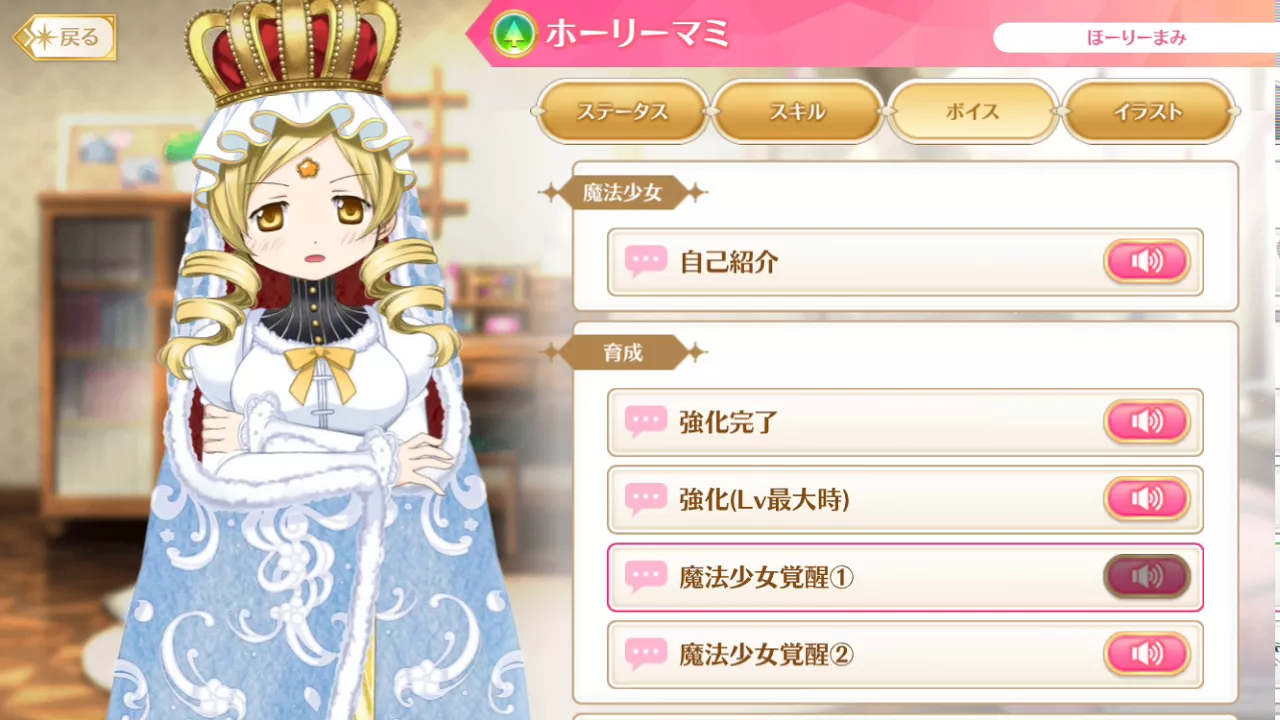This screenshot has width=1280, height=720.
Task: Click the green forest attribute icon
Action: tap(512, 34)
